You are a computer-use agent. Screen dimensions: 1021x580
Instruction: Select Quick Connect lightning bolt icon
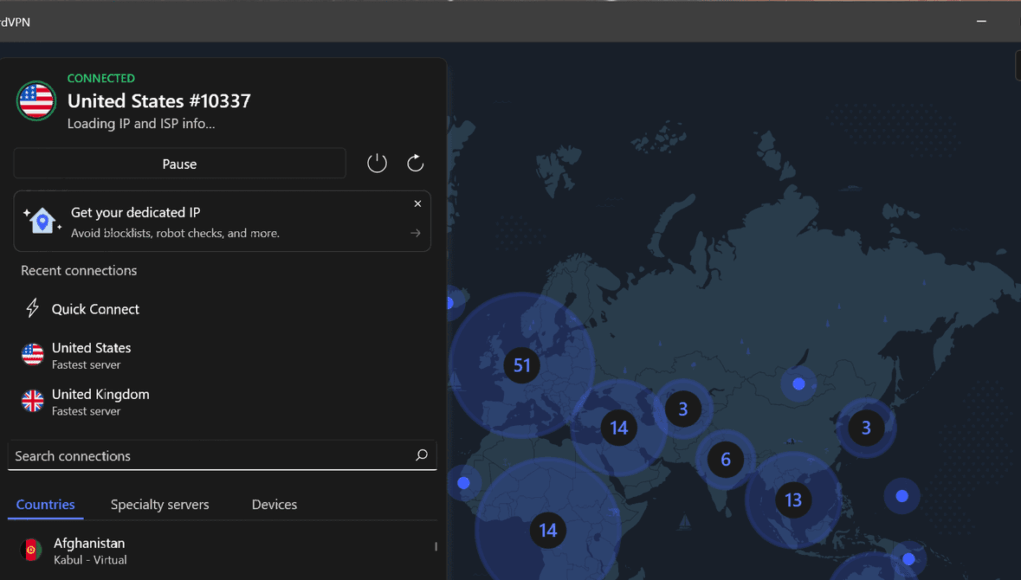click(x=32, y=308)
